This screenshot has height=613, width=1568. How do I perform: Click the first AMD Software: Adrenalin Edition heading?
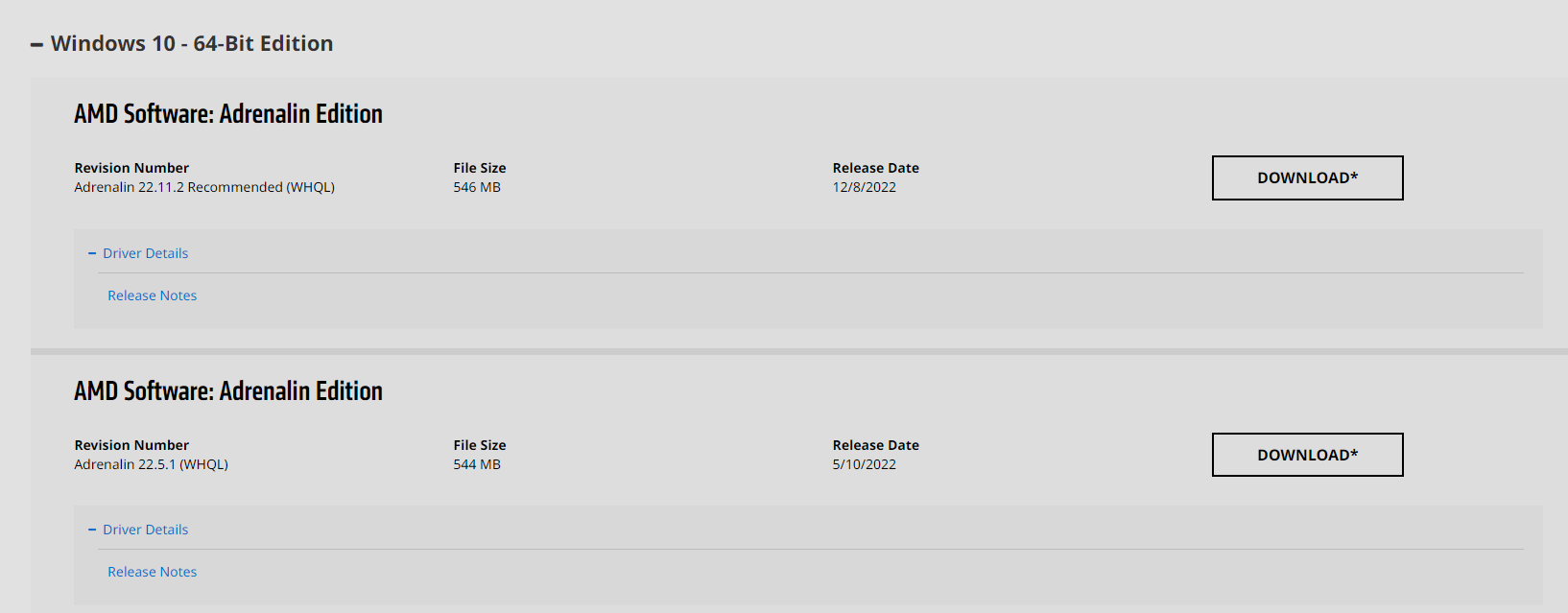pos(228,114)
